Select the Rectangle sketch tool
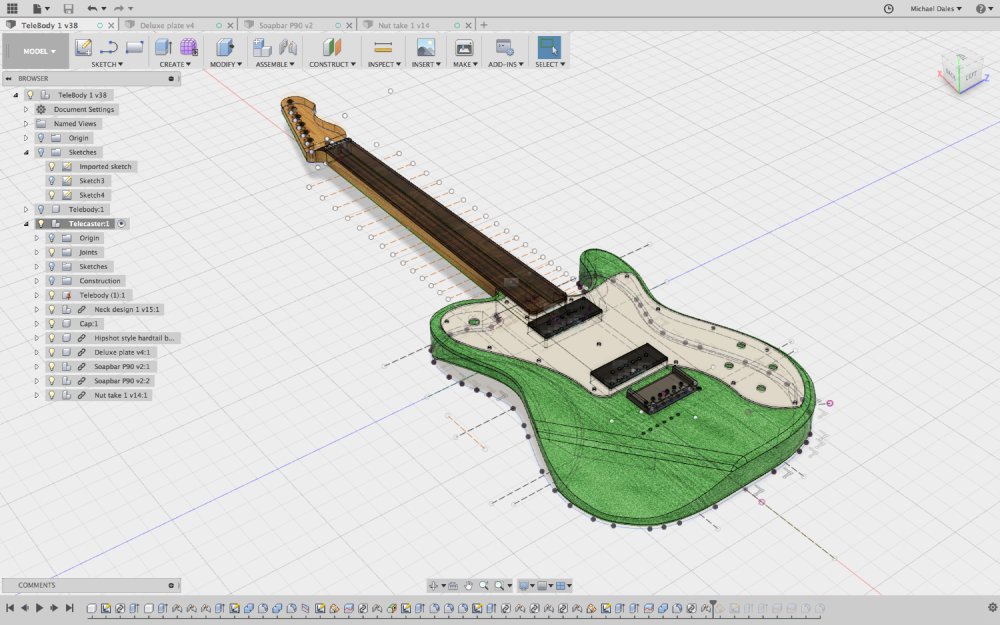This screenshot has height=625, width=1000. (135, 47)
